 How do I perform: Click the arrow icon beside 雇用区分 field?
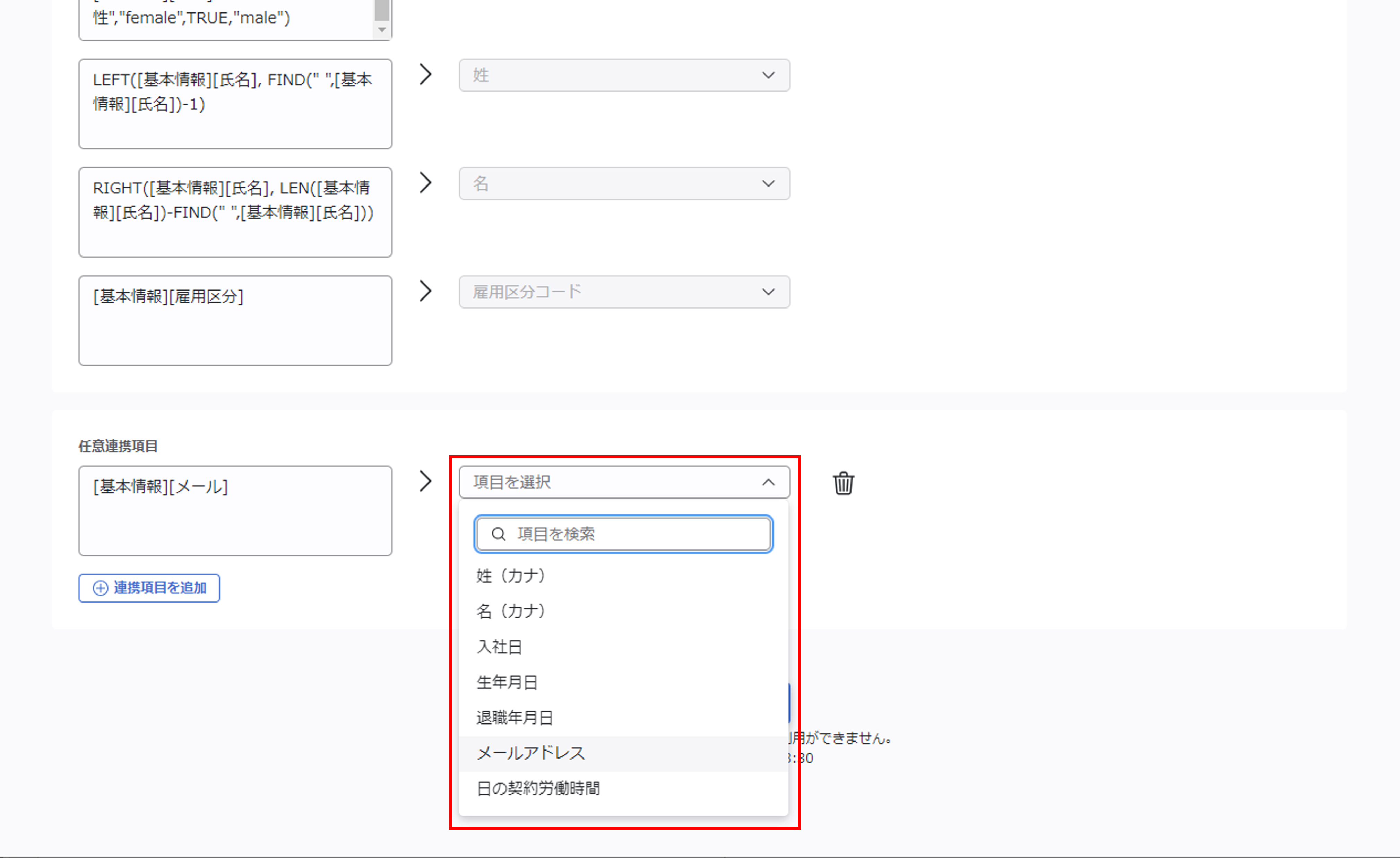[425, 291]
